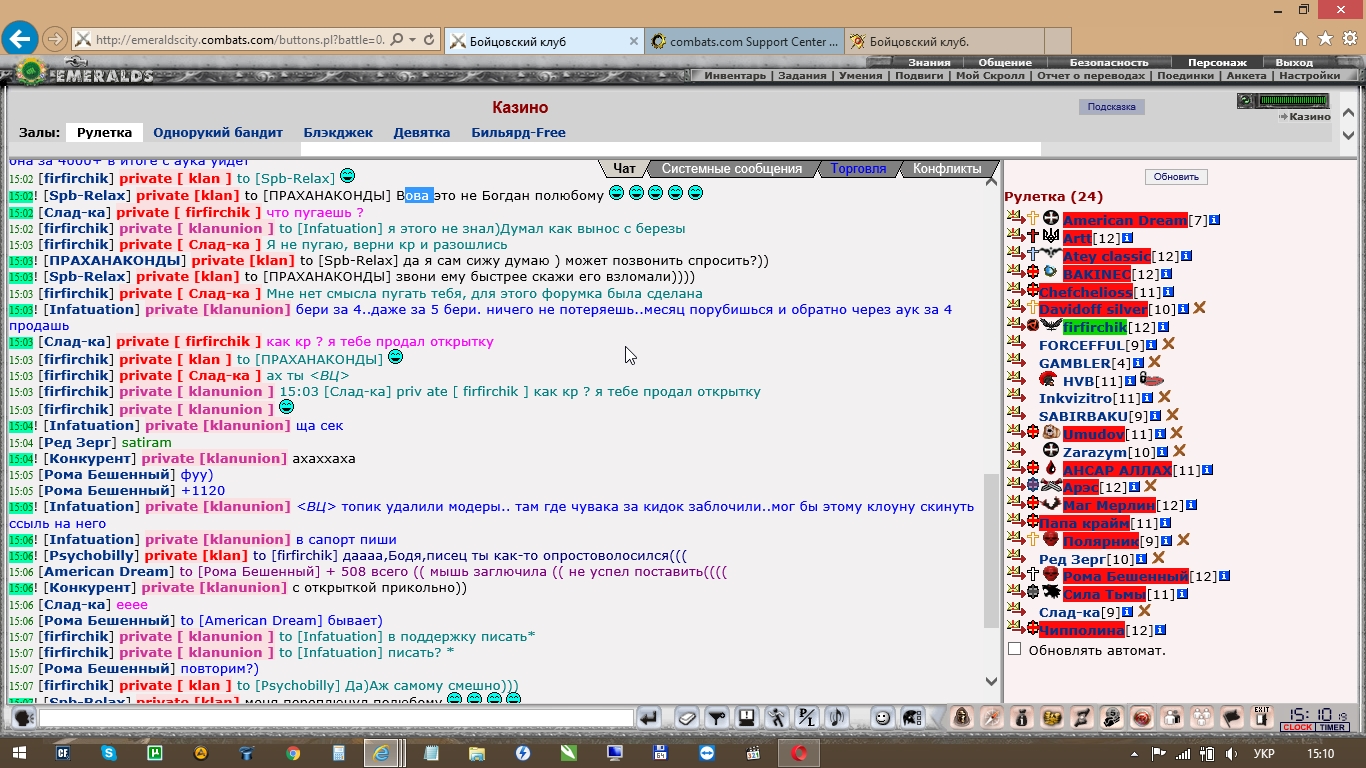
Task: Open Chrome from the taskbar
Action: coord(293,753)
